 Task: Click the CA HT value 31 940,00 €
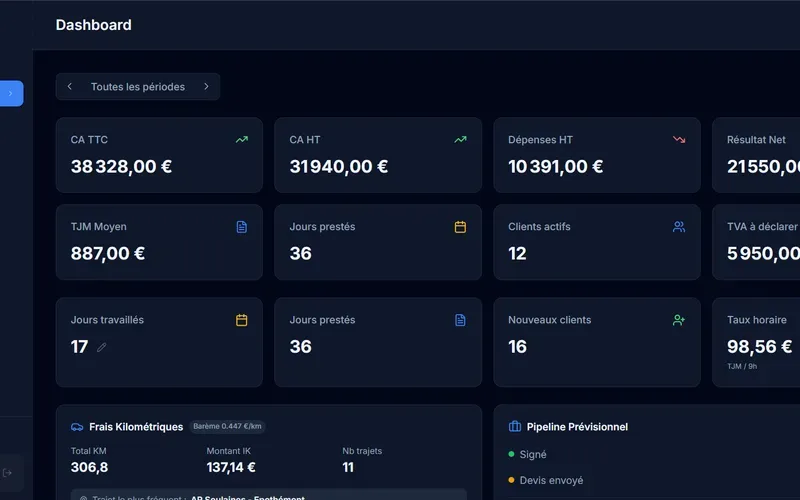point(339,166)
